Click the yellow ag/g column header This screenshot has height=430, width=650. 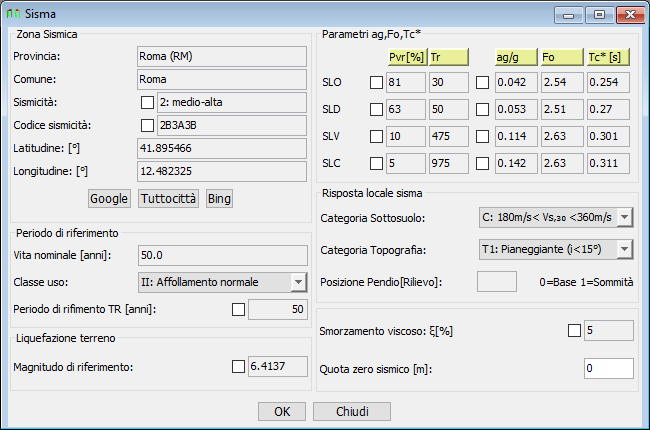coord(516,57)
